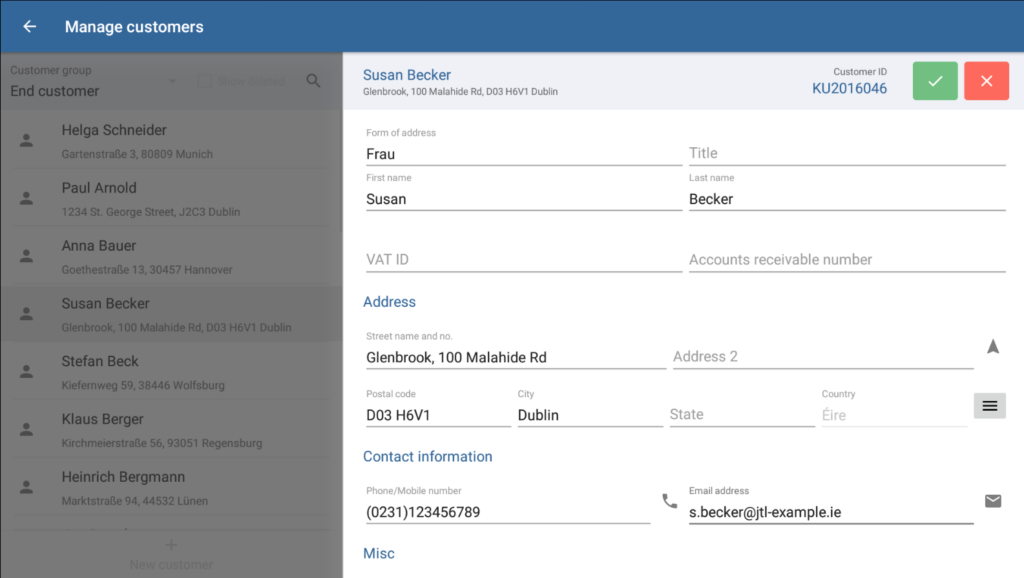Image resolution: width=1024 pixels, height=578 pixels.
Task: Open the country list menu icon
Action: (989, 405)
